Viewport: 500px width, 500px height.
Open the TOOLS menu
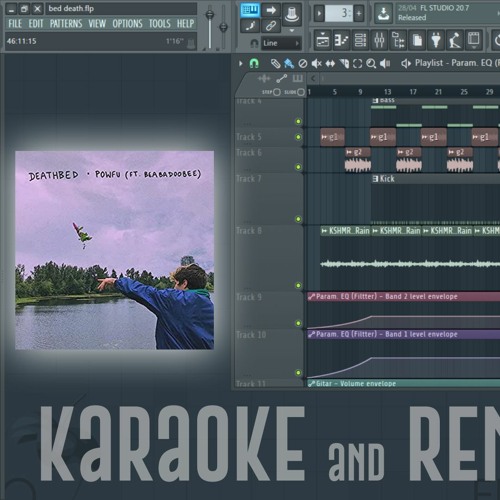[x=160, y=24]
